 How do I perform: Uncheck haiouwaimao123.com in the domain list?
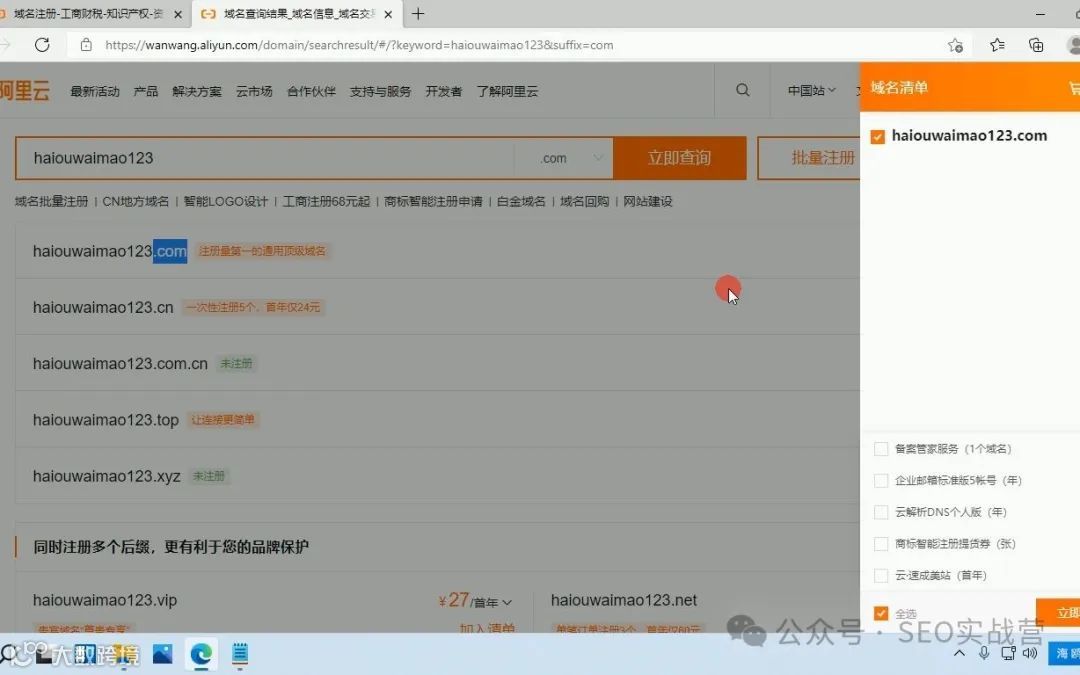(x=878, y=136)
